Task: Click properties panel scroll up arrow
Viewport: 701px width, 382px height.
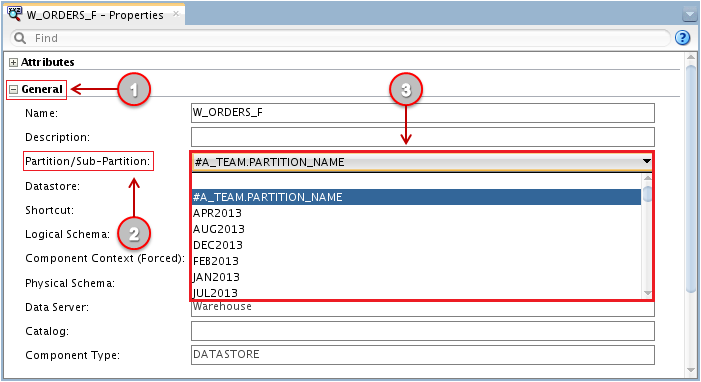Action: pyautogui.click(x=691, y=58)
